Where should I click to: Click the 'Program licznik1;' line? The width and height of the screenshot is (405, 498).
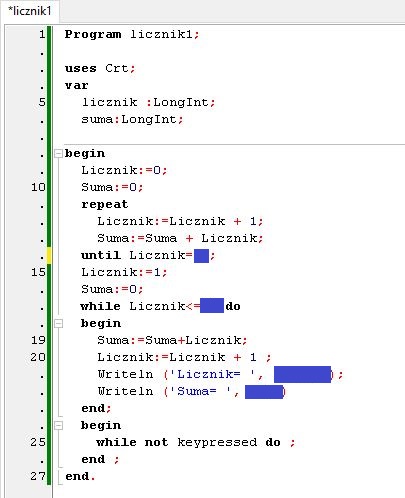click(x=132, y=34)
